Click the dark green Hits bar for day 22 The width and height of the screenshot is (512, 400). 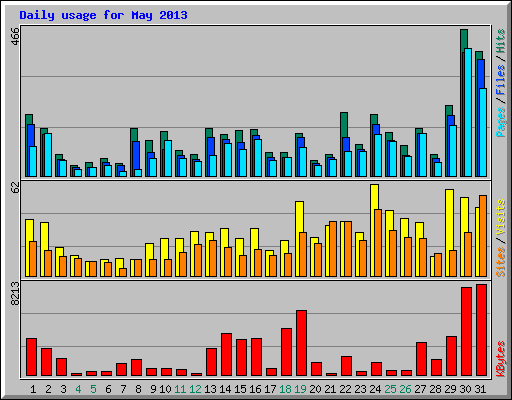[x=344, y=125]
